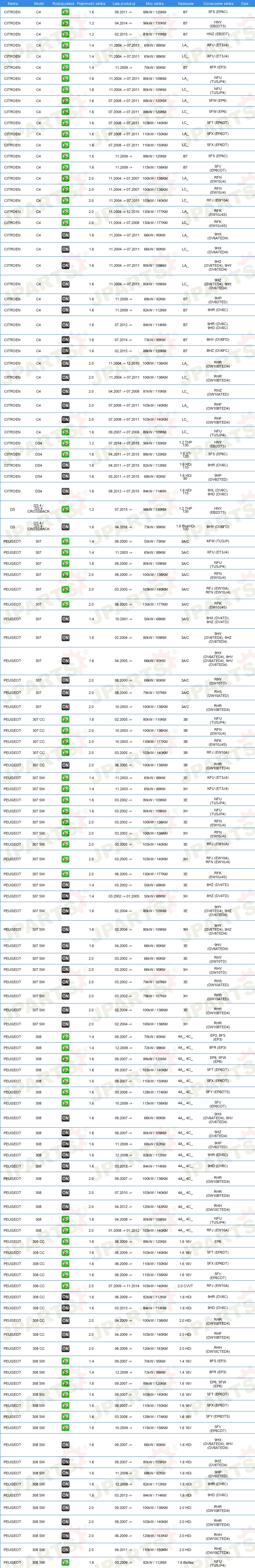The width and height of the screenshot is (255, 1568).
Task: Click the Lata produkcji column header
Action: point(124,4)
